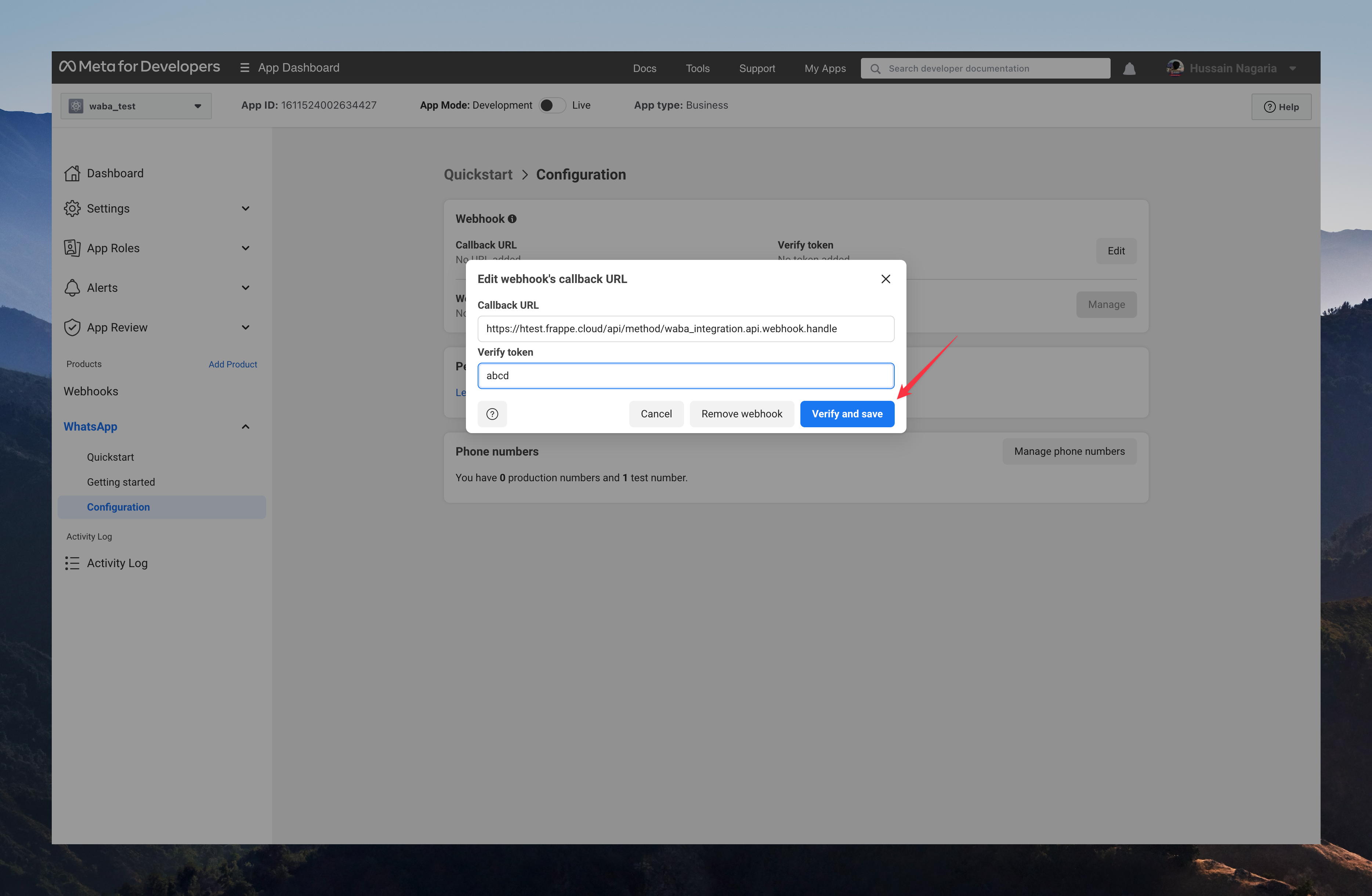Expand the App Review section
Image resolution: width=1372 pixels, height=896 pixels.
coord(246,327)
